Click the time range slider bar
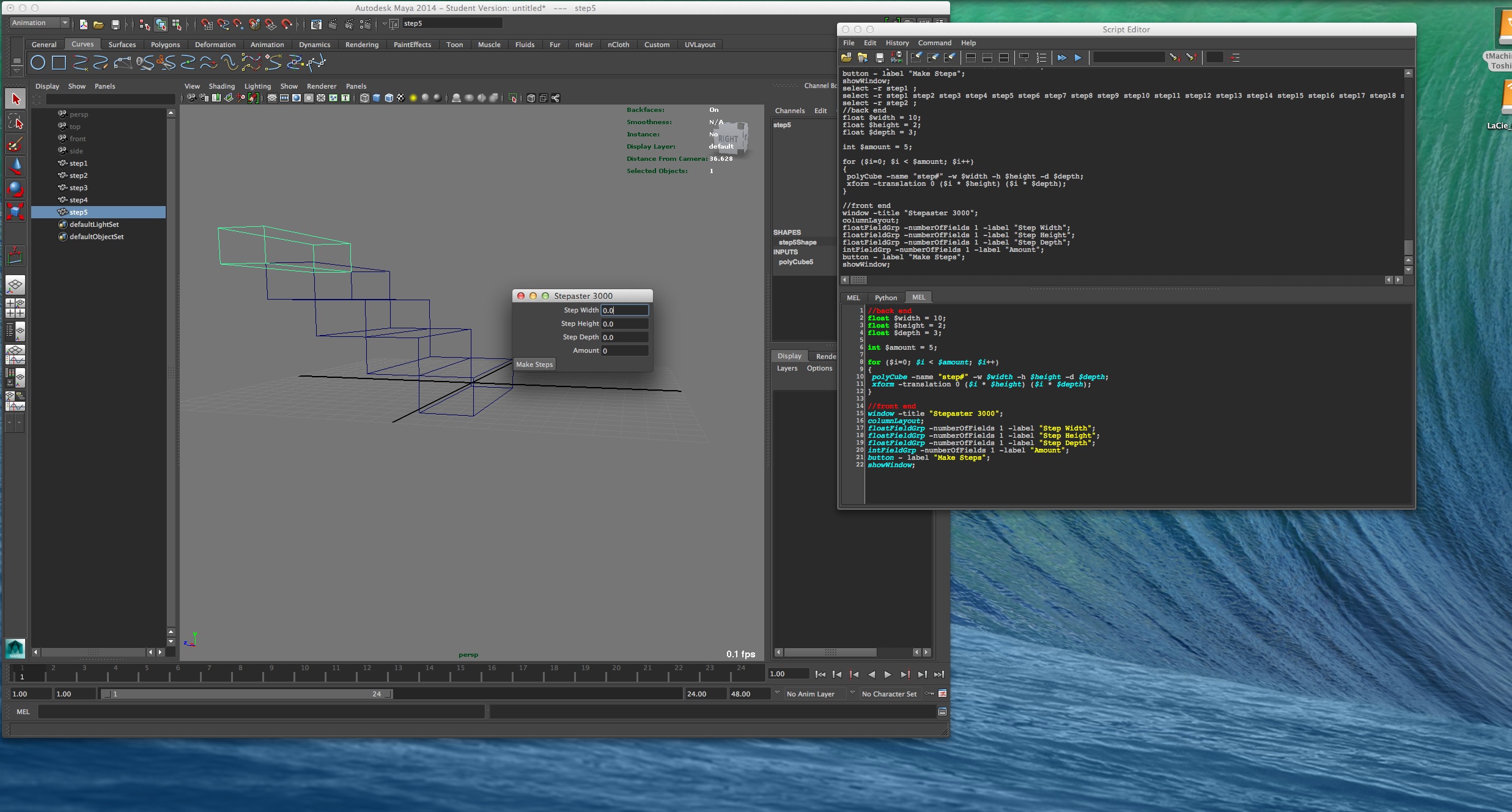 247,694
